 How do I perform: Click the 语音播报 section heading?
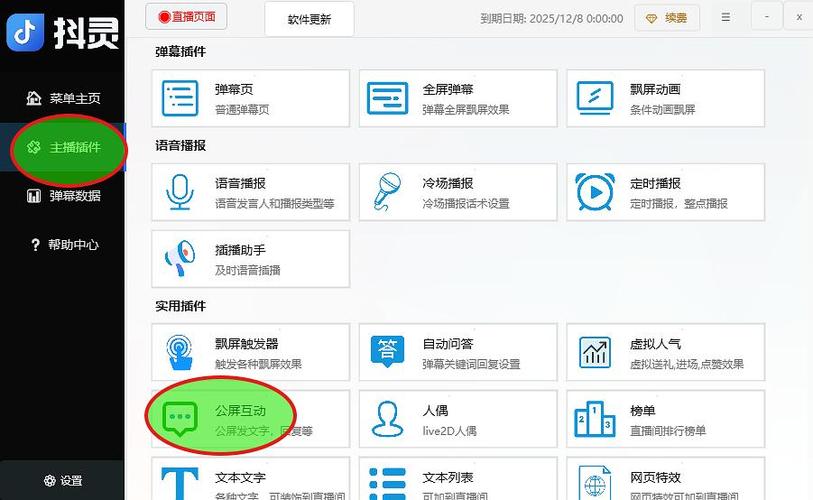180,145
